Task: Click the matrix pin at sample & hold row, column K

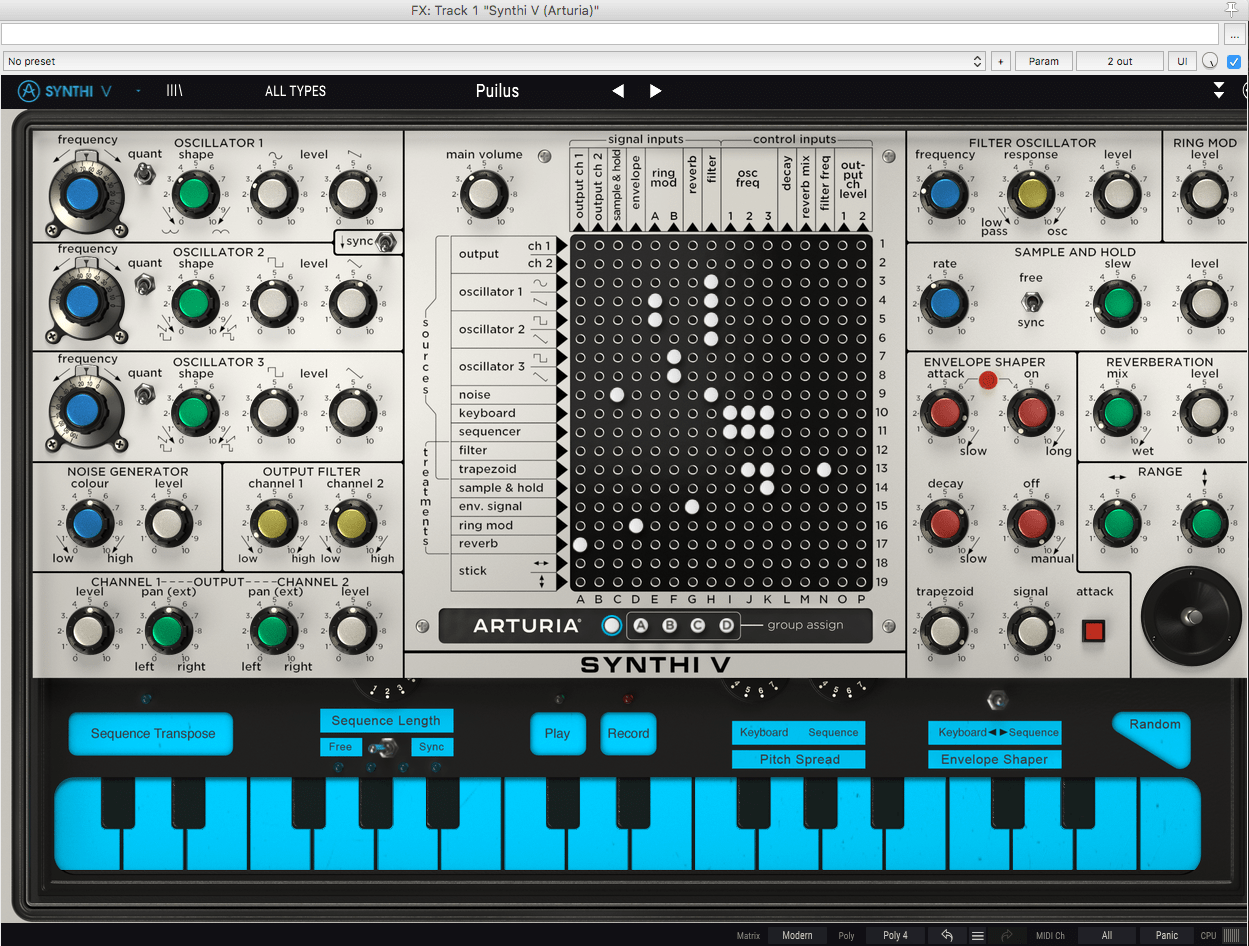Action: (x=767, y=488)
